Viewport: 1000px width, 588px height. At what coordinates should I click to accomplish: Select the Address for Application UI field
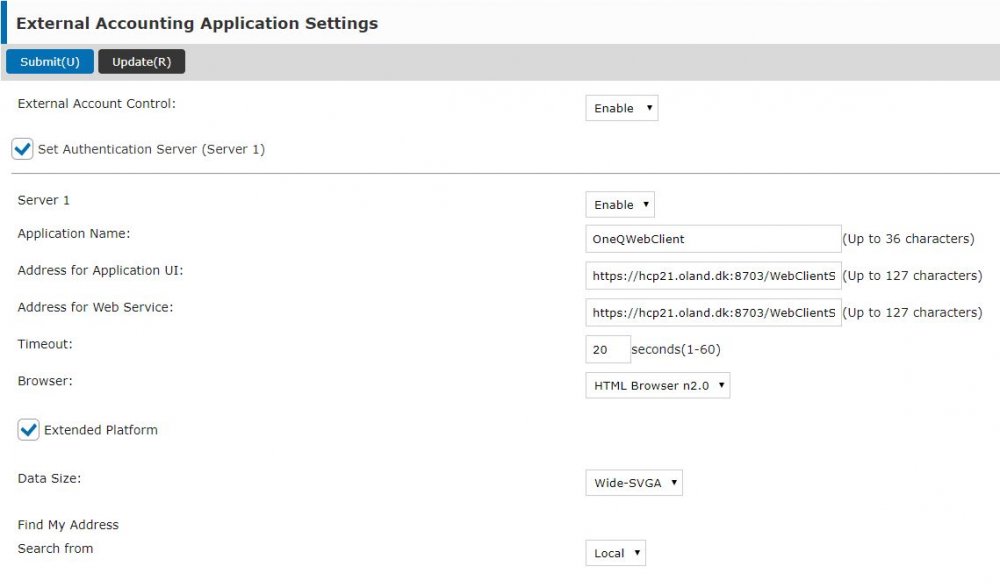[x=712, y=275]
